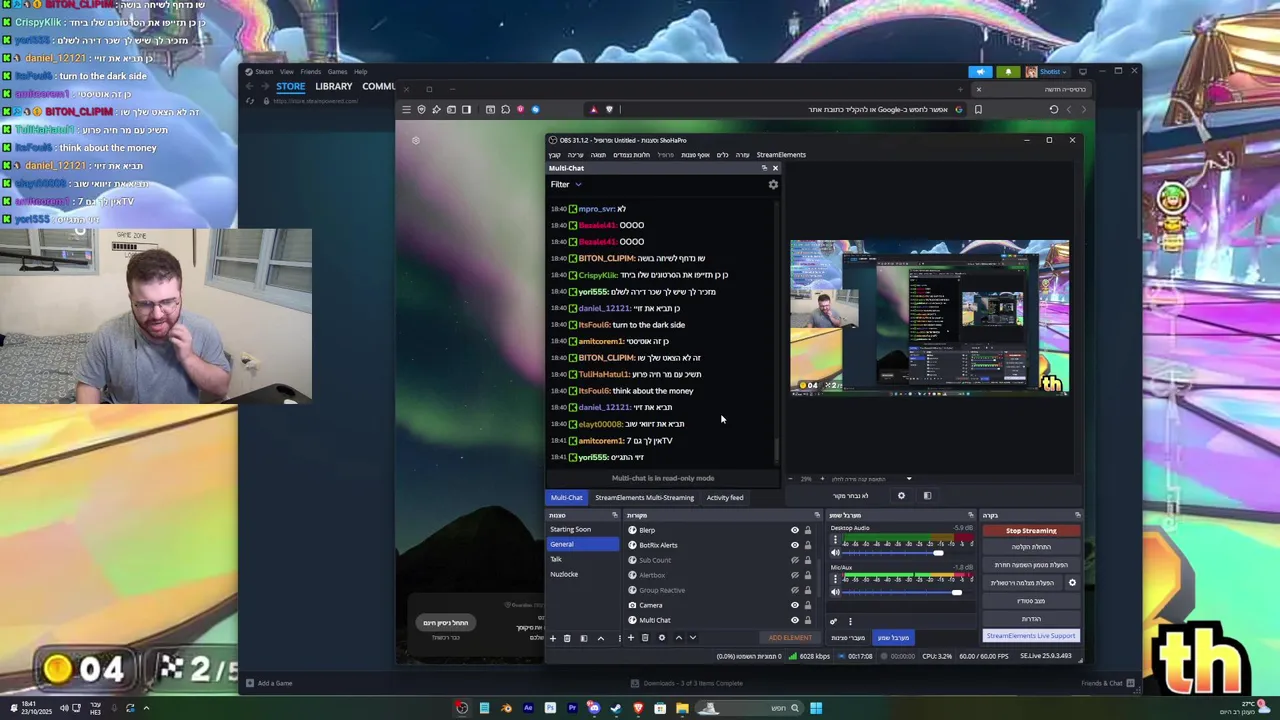Open Mic/Aux options menu dots
This screenshot has width=1280, height=720.
click(x=836, y=580)
